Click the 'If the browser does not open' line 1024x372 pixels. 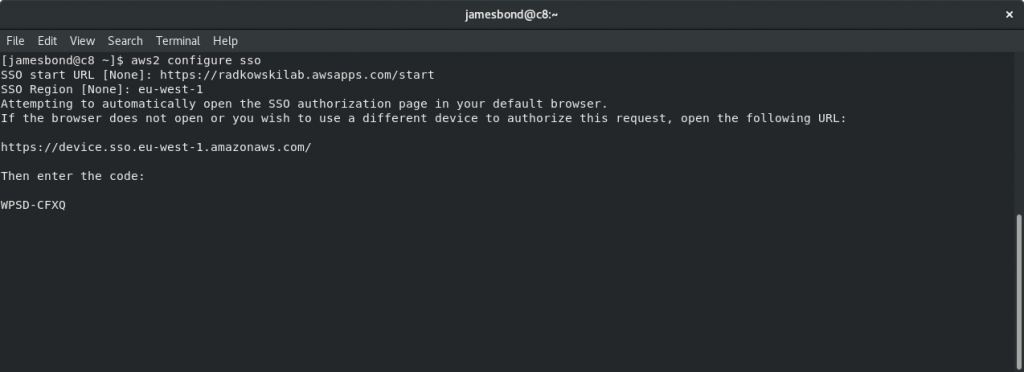click(423, 118)
